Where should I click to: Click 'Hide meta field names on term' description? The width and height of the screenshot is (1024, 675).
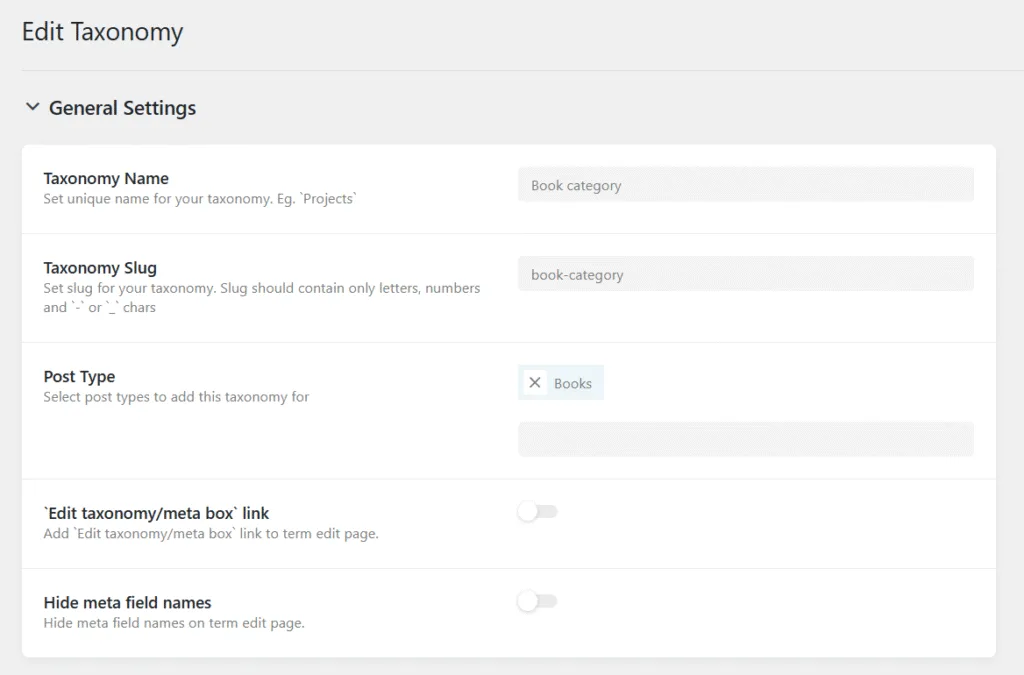(174, 623)
